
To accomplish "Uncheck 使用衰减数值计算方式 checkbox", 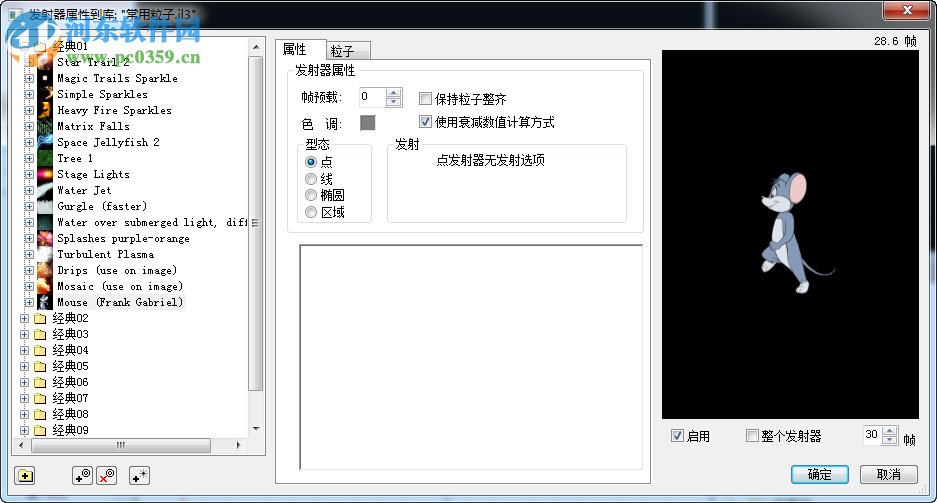I will click(x=425, y=122).
